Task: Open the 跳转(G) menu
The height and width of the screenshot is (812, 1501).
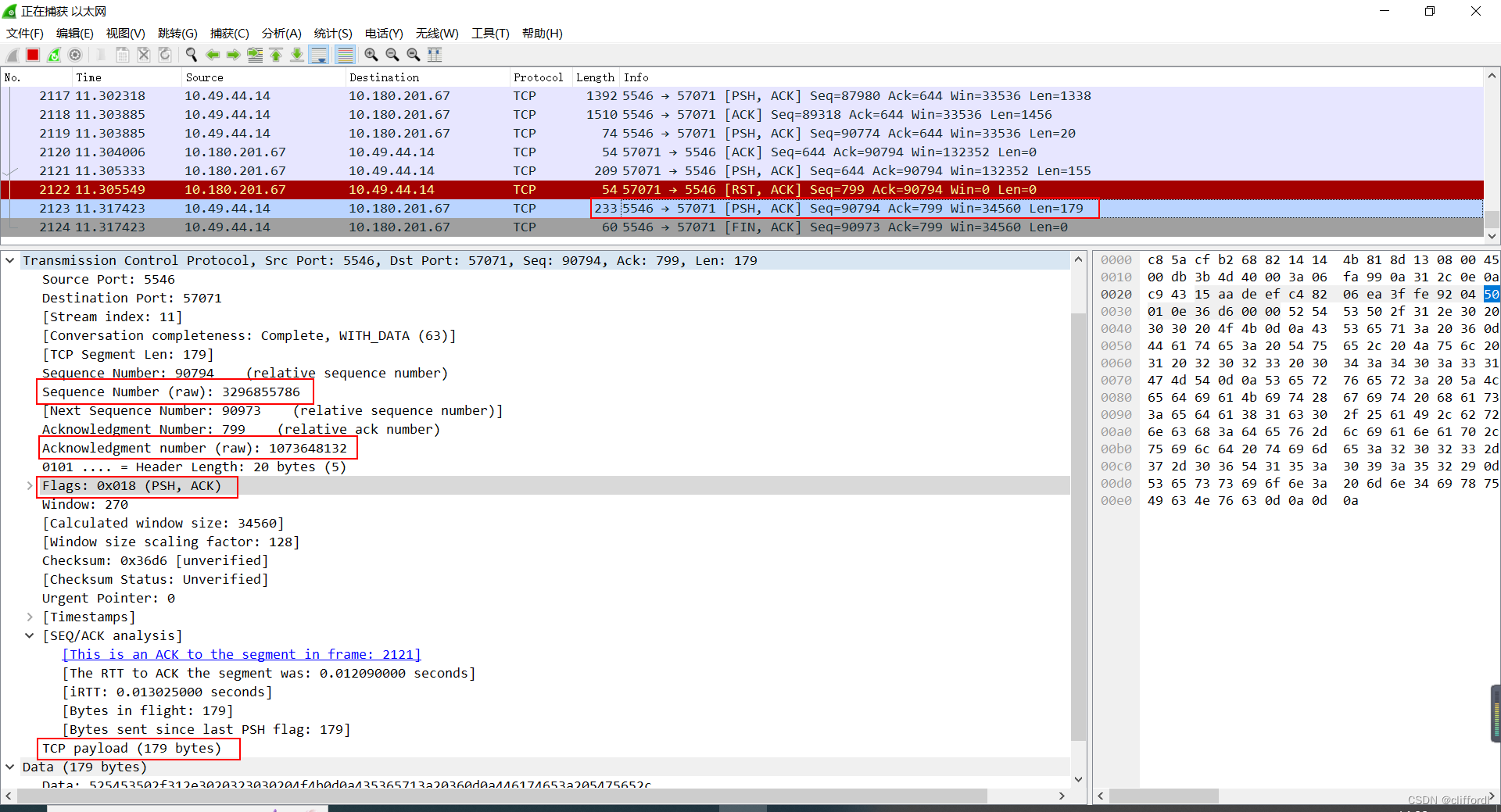Action: [x=177, y=33]
